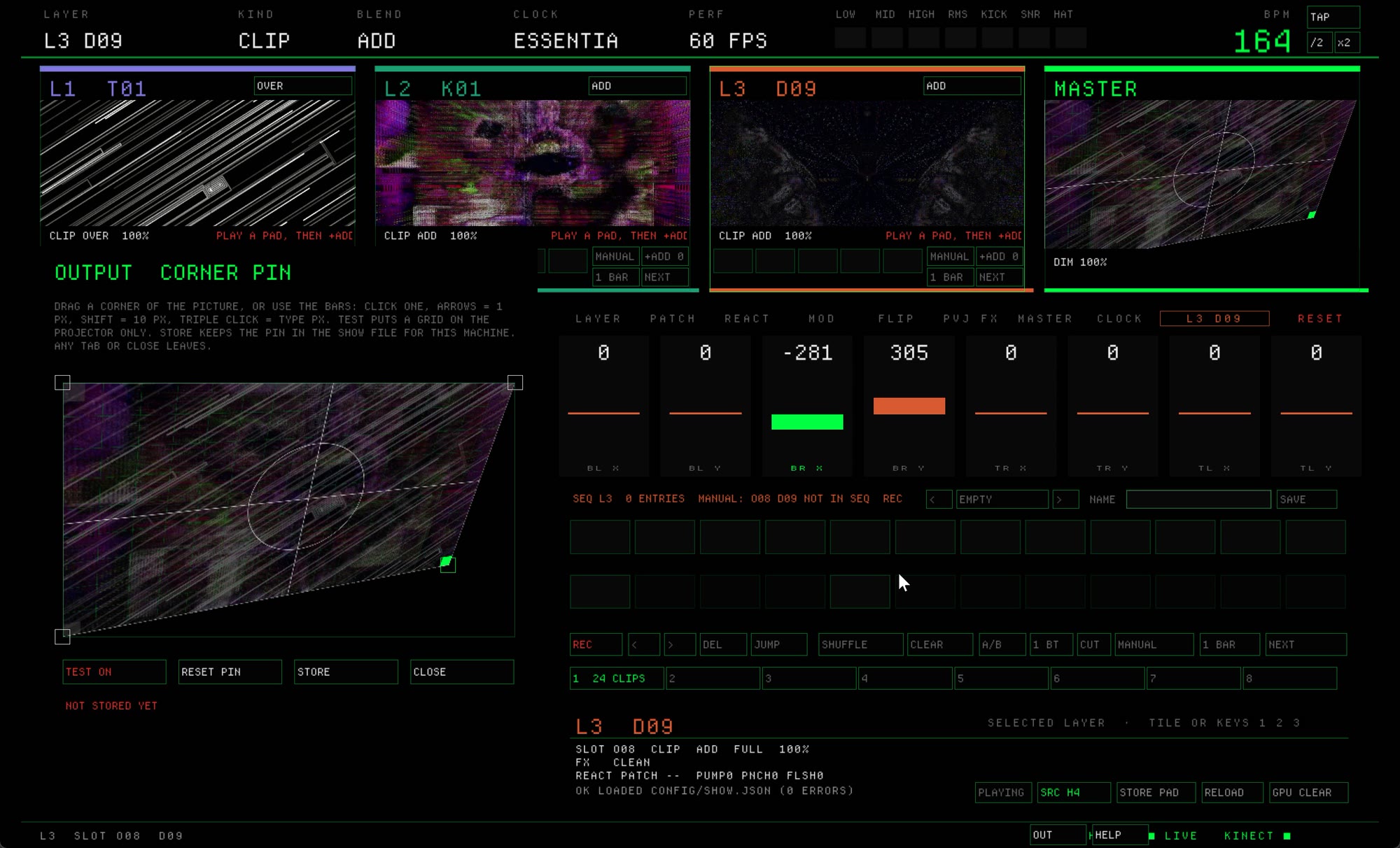
Task: Click the TAP tempo button
Action: [x=1333, y=17]
